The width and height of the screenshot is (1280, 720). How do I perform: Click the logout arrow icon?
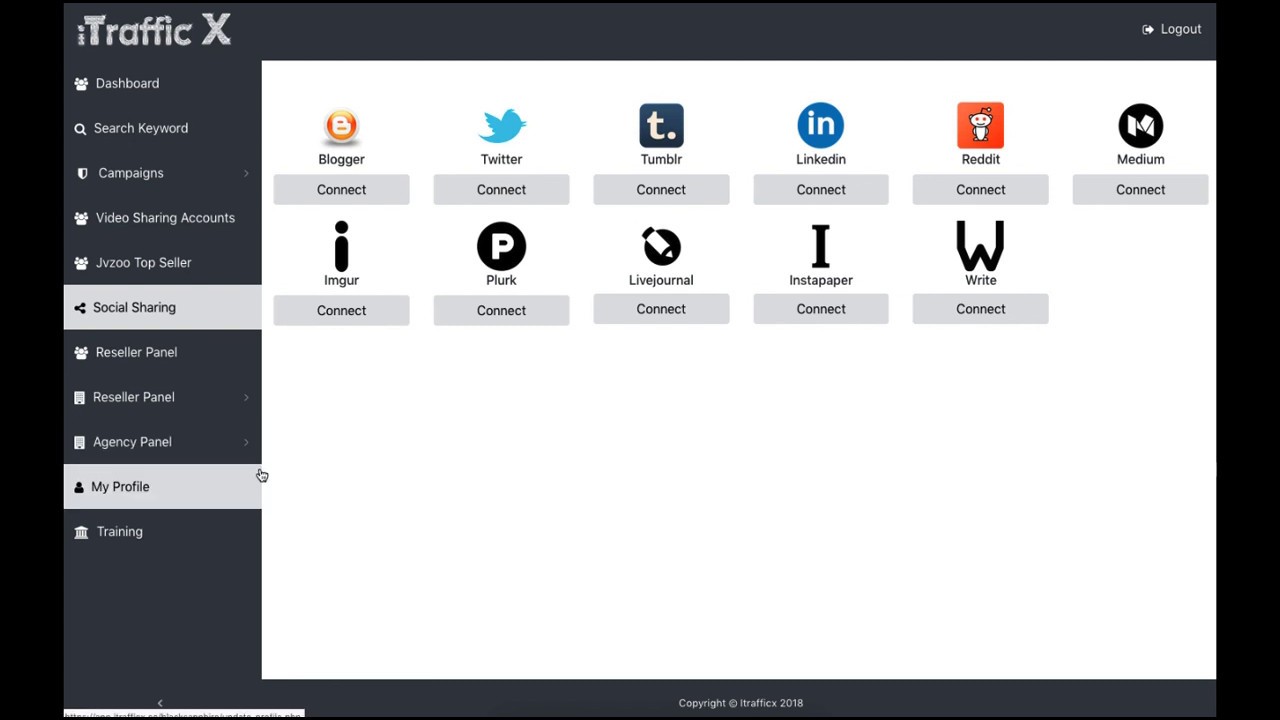click(x=1148, y=29)
